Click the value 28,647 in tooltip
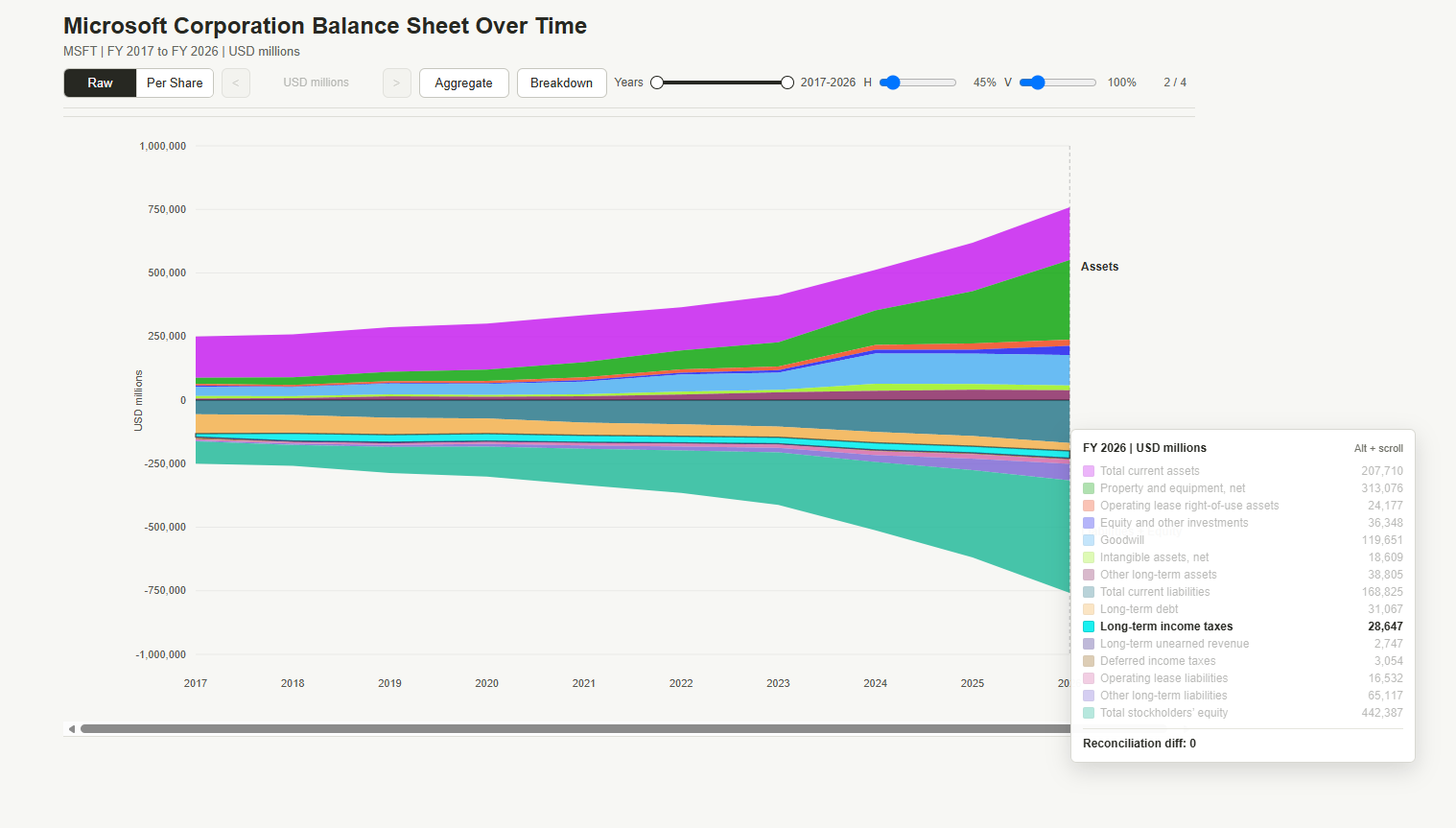 pos(1385,627)
